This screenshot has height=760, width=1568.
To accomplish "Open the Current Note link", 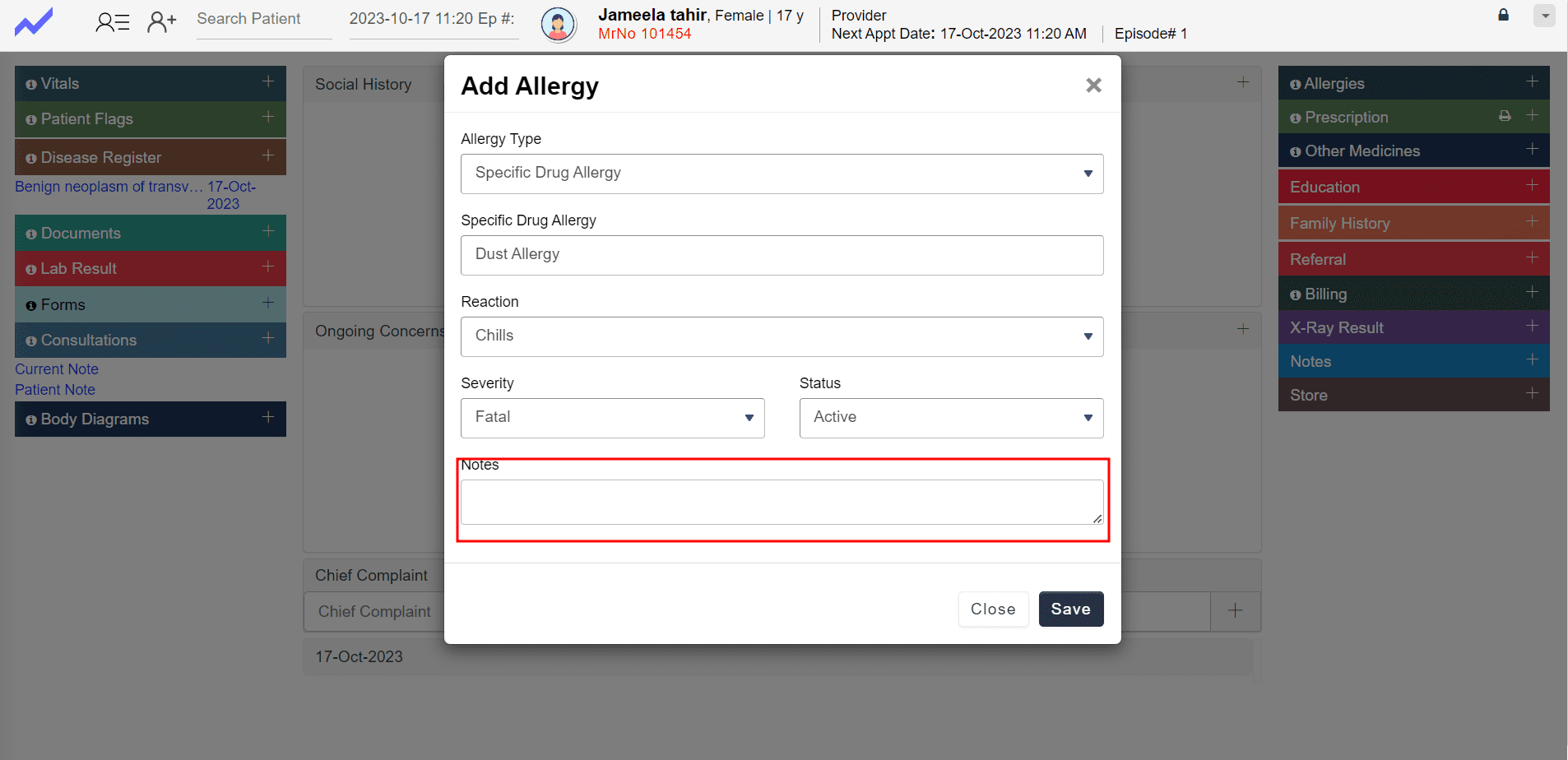I will pyautogui.click(x=57, y=369).
